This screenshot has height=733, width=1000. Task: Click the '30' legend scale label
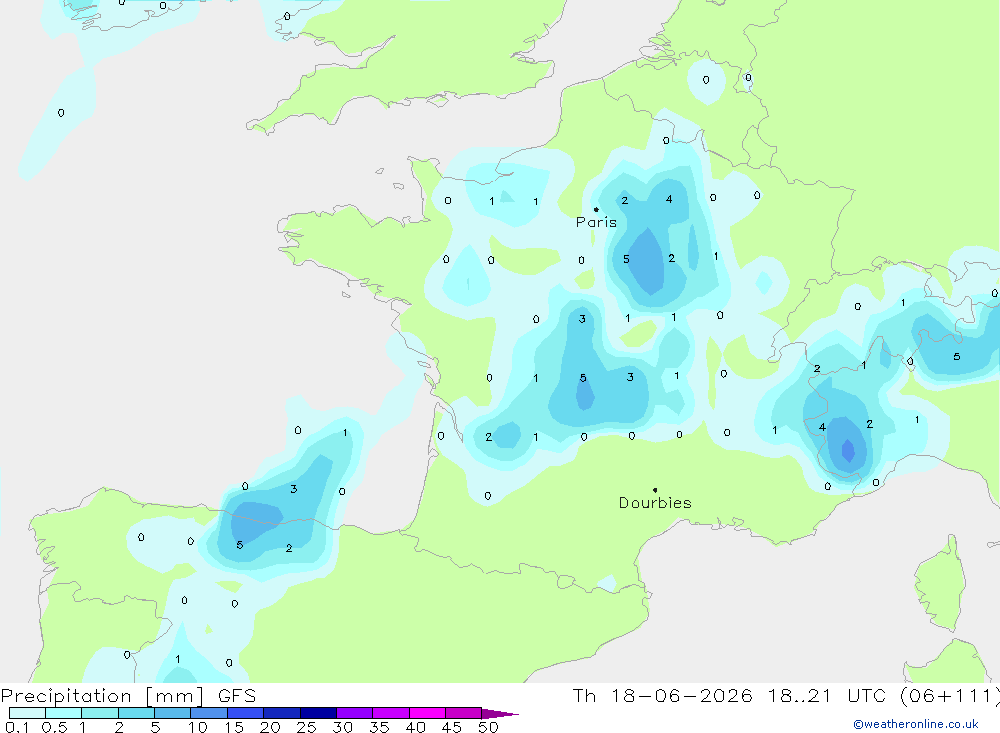[x=343, y=727]
